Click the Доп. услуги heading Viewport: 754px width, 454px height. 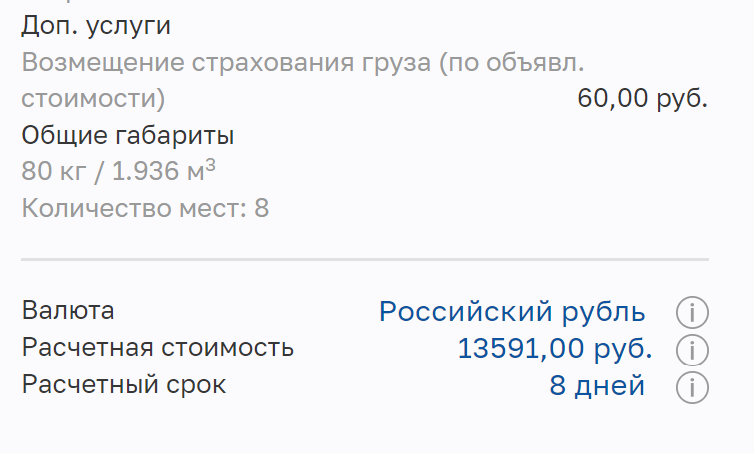coord(96,26)
